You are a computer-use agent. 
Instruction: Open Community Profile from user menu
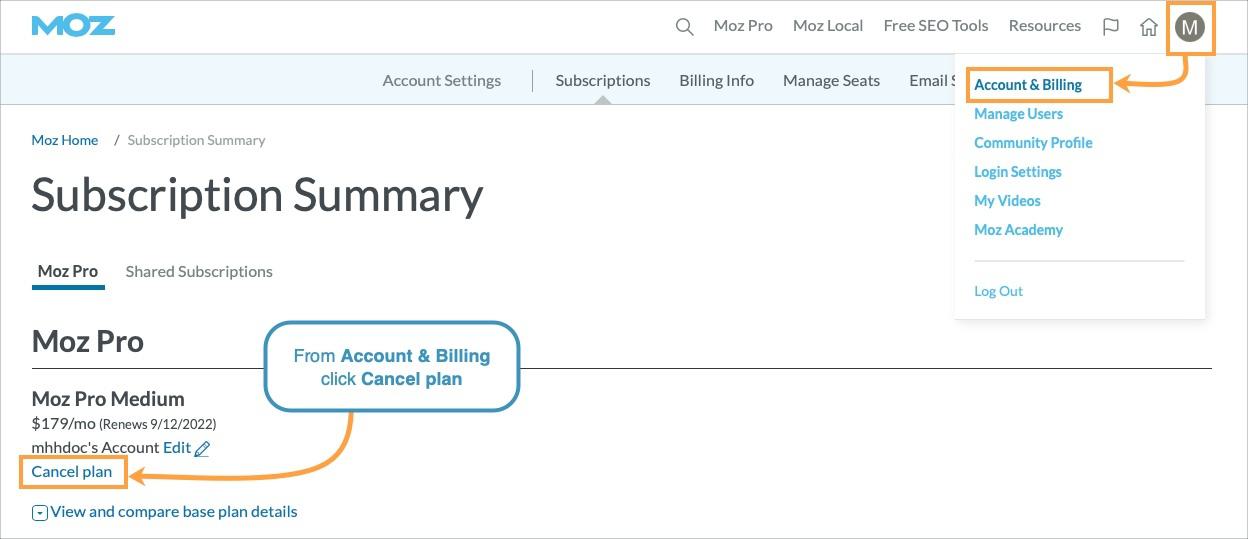pyautogui.click(x=1033, y=143)
